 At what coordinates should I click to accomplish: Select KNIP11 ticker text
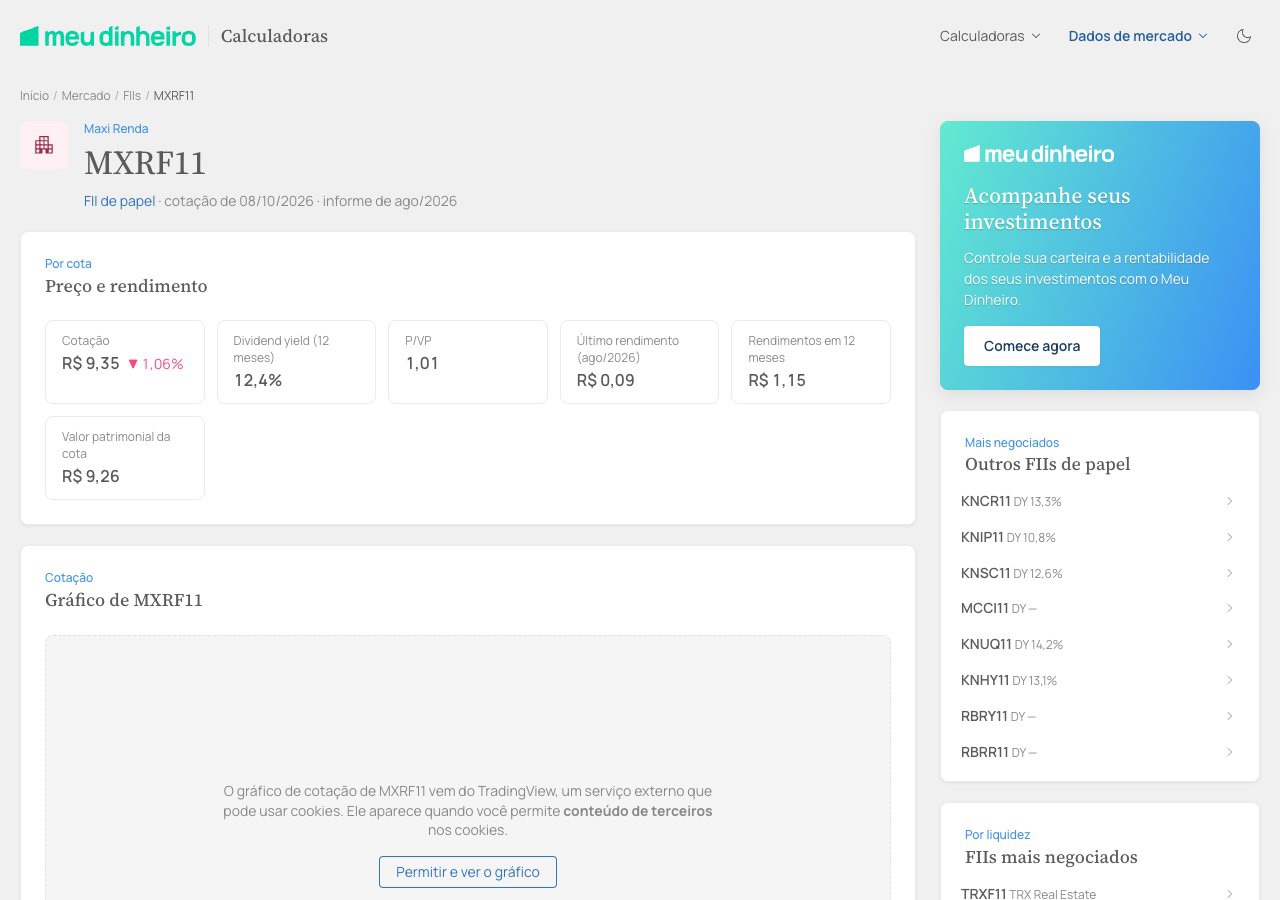[982, 537]
